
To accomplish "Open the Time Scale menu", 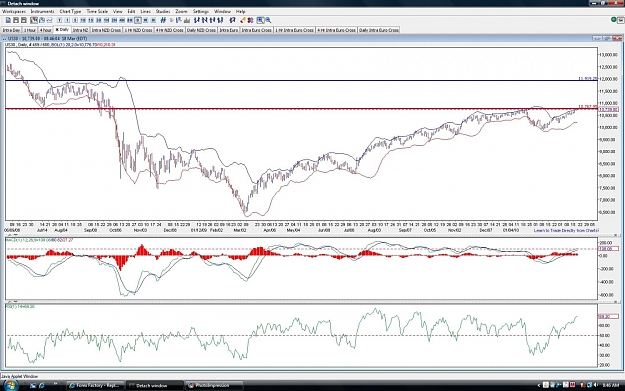I will coord(97,11).
